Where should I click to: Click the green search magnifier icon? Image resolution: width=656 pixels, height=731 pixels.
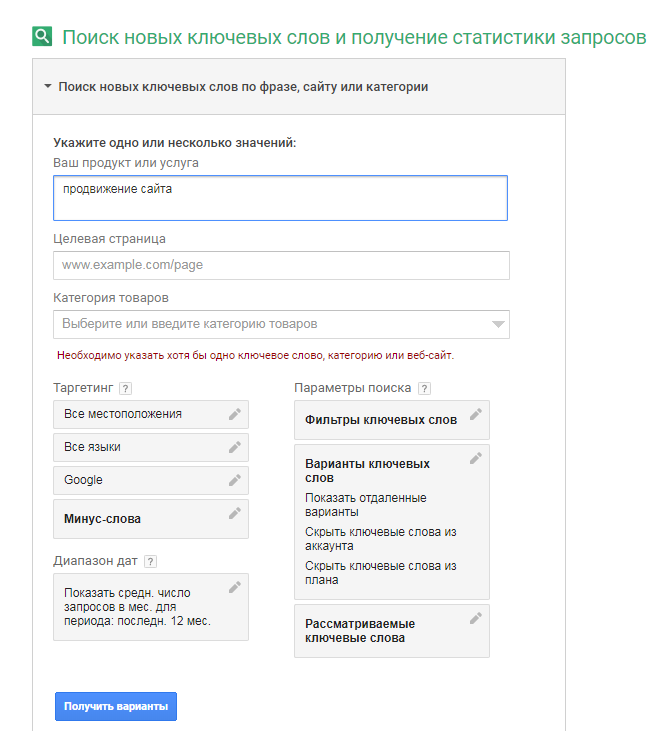click(x=42, y=38)
